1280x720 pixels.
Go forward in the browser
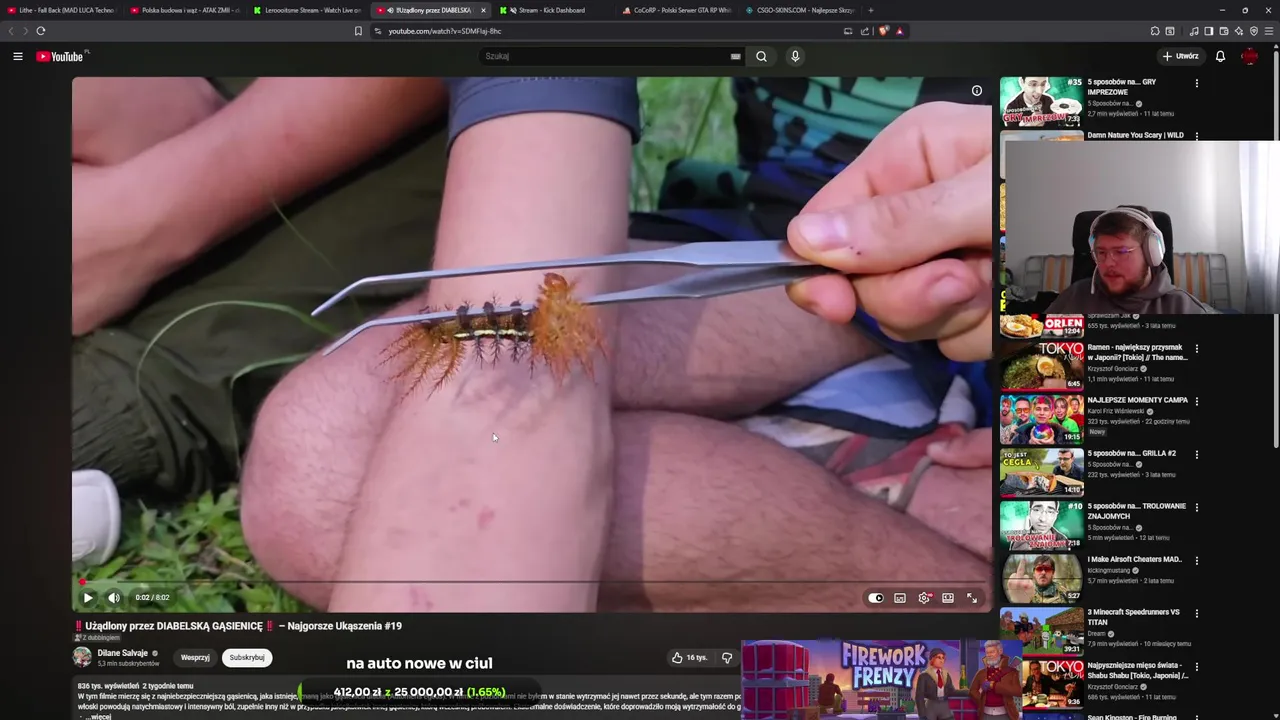coord(25,31)
